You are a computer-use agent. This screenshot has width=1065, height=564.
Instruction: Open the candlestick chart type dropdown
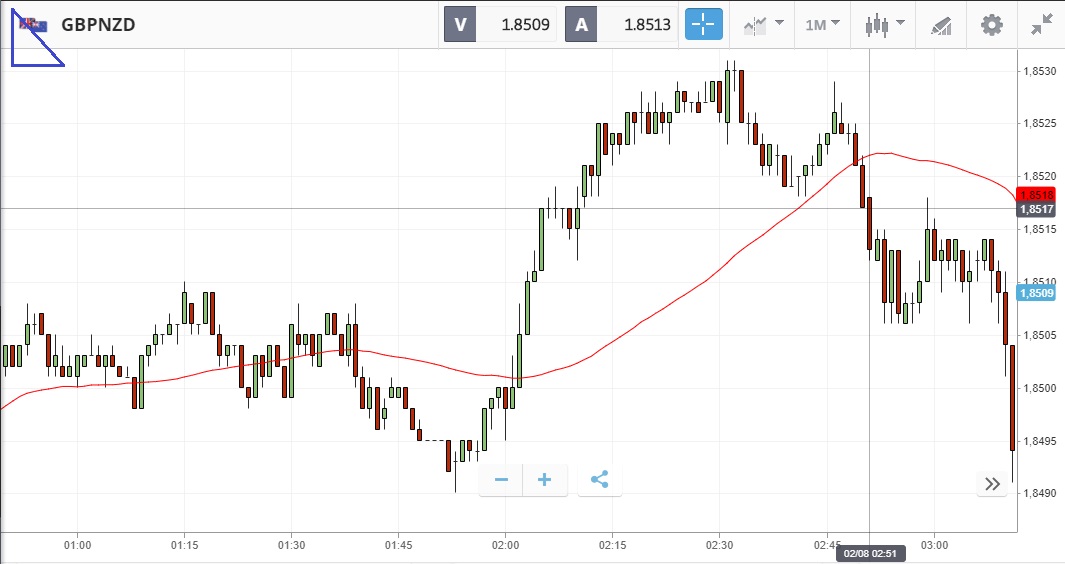885,24
